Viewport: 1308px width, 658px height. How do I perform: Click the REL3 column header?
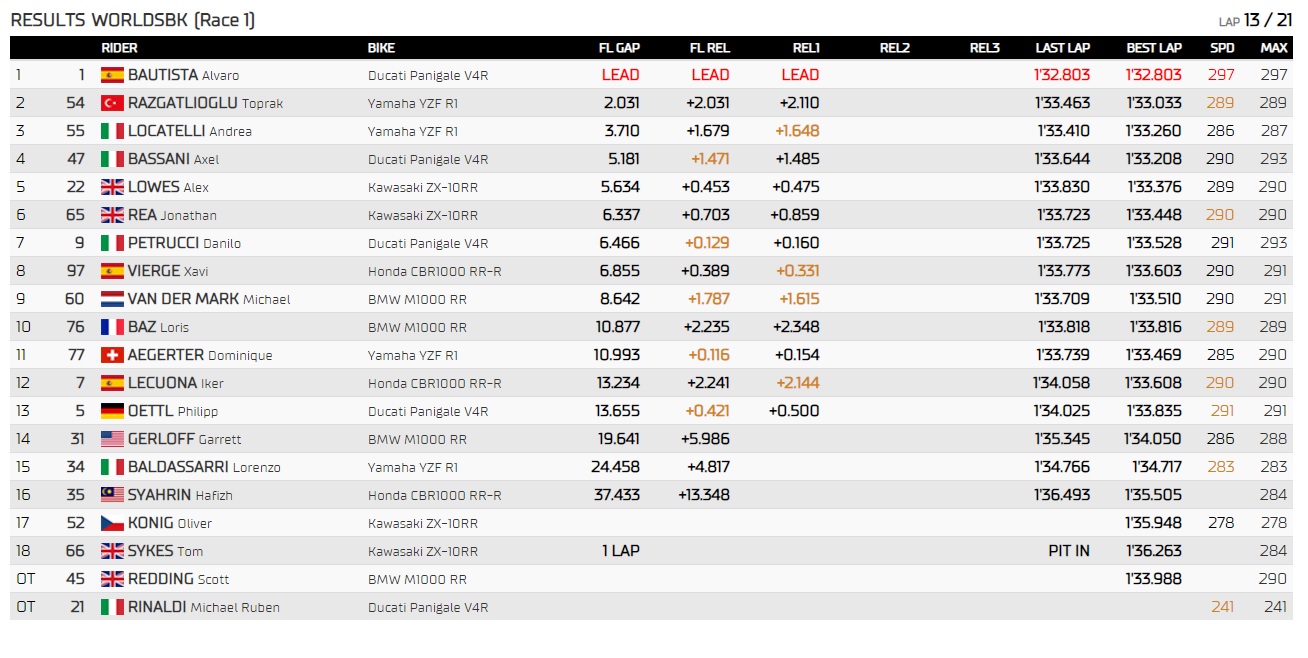(985, 48)
